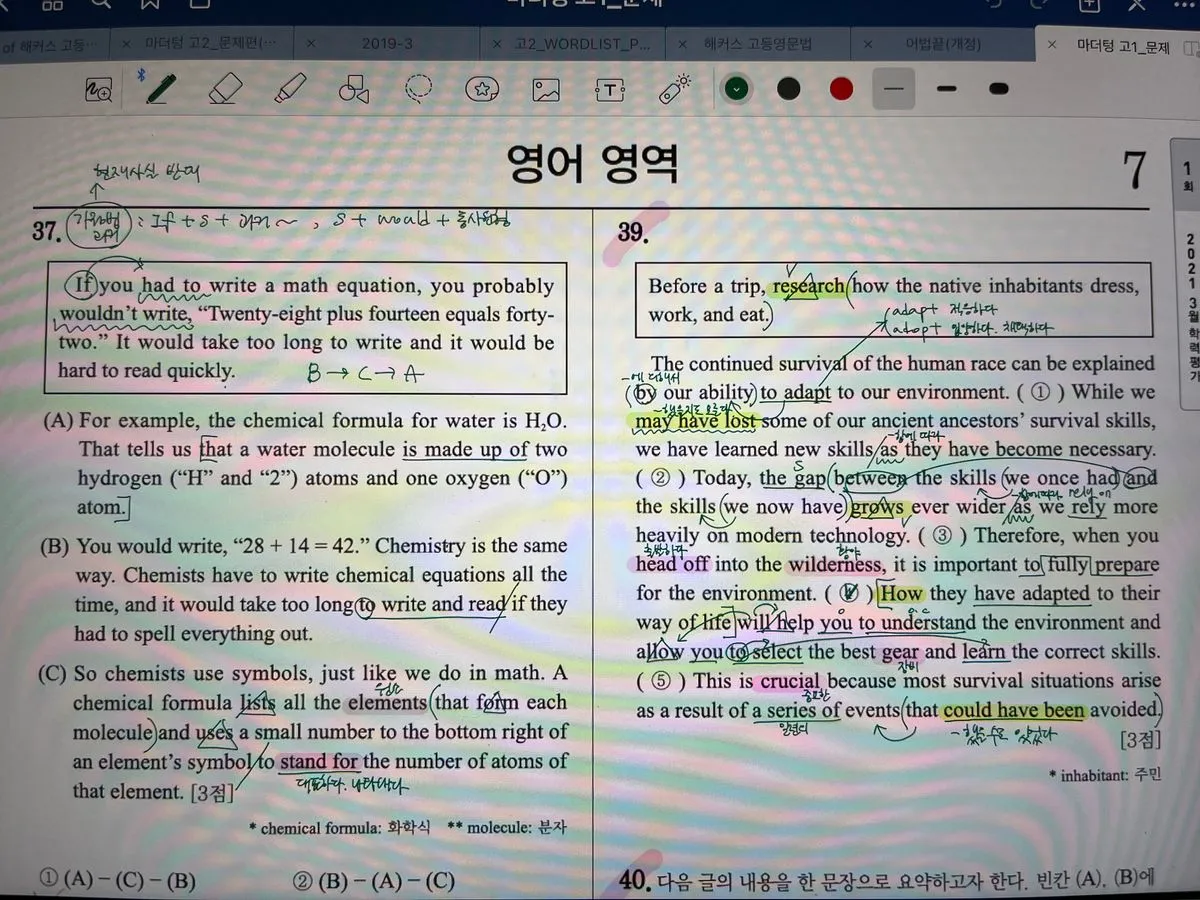Pick the Highlighter tool
The height and width of the screenshot is (900, 1200).
coord(290,88)
